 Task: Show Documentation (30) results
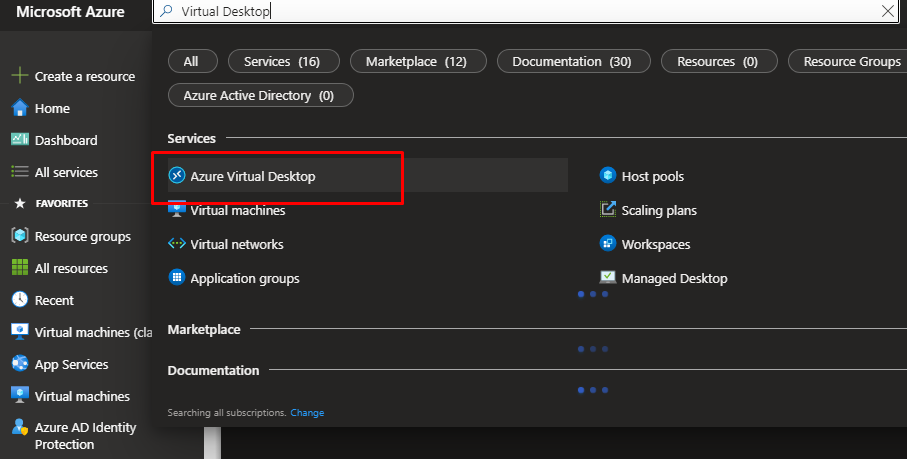[571, 62]
